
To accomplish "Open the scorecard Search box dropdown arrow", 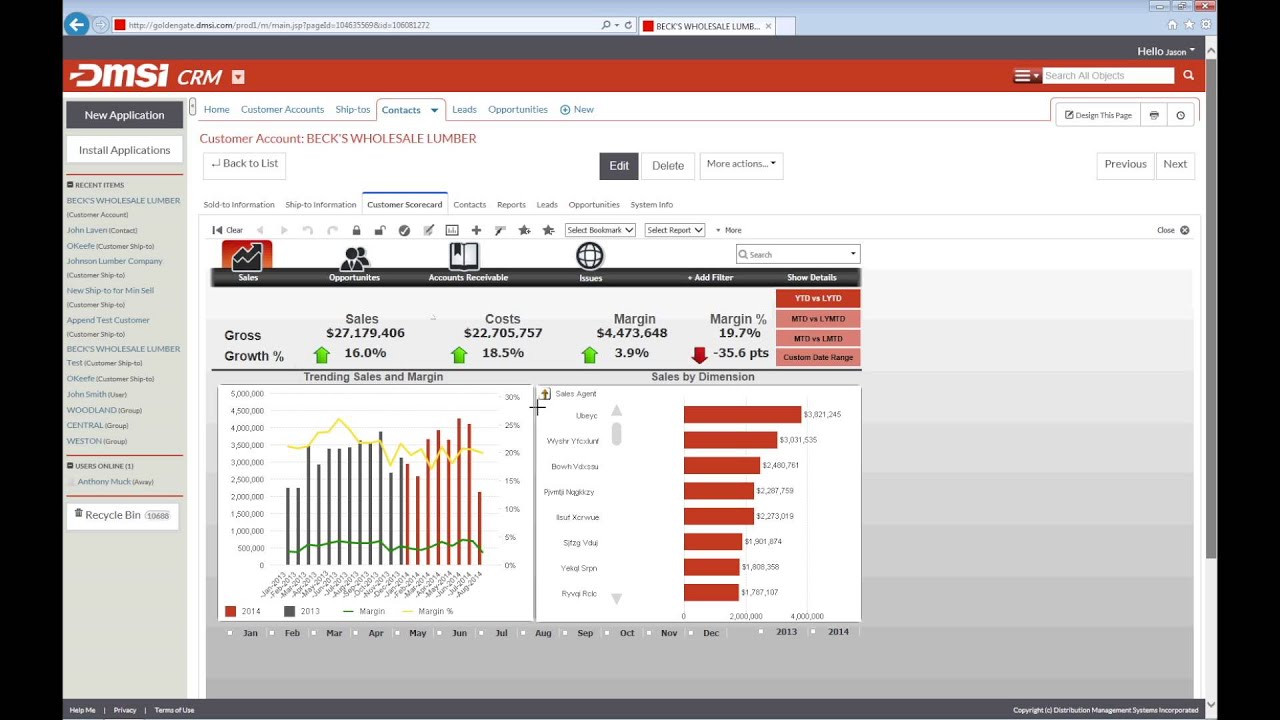I will [x=853, y=254].
